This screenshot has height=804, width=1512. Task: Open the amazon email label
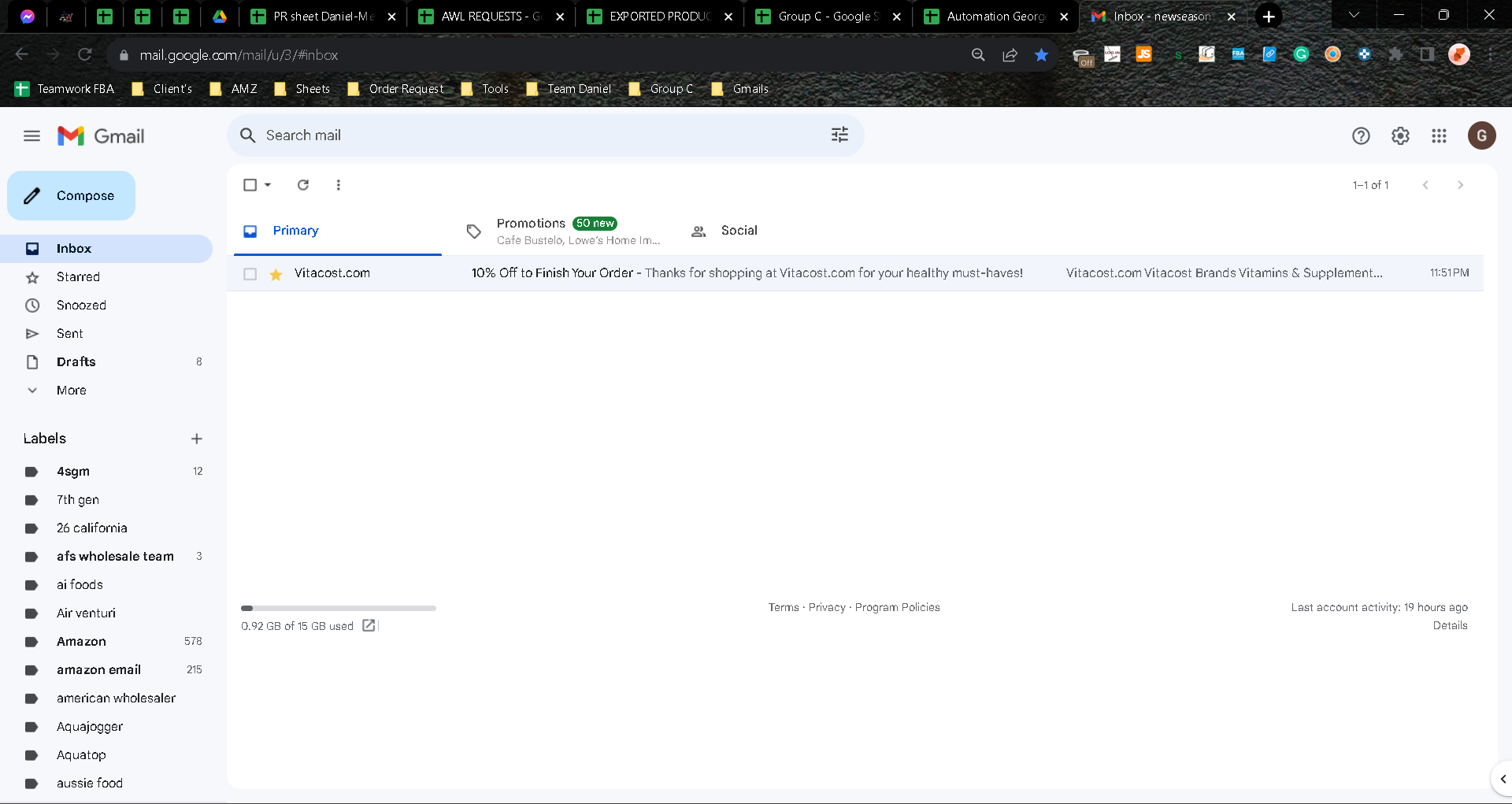pos(106,670)
